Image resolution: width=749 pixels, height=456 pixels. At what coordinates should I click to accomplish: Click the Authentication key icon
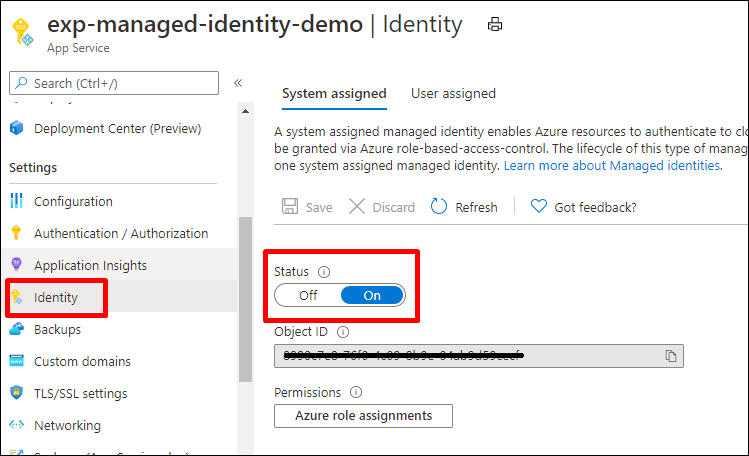[16, 233]
